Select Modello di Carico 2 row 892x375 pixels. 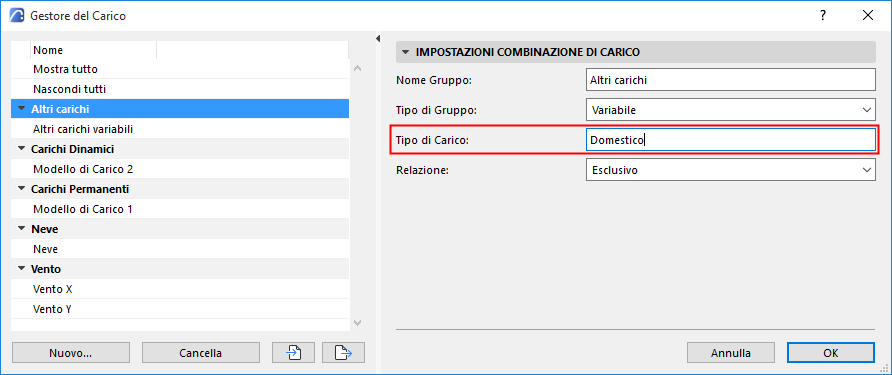[180, 169]
